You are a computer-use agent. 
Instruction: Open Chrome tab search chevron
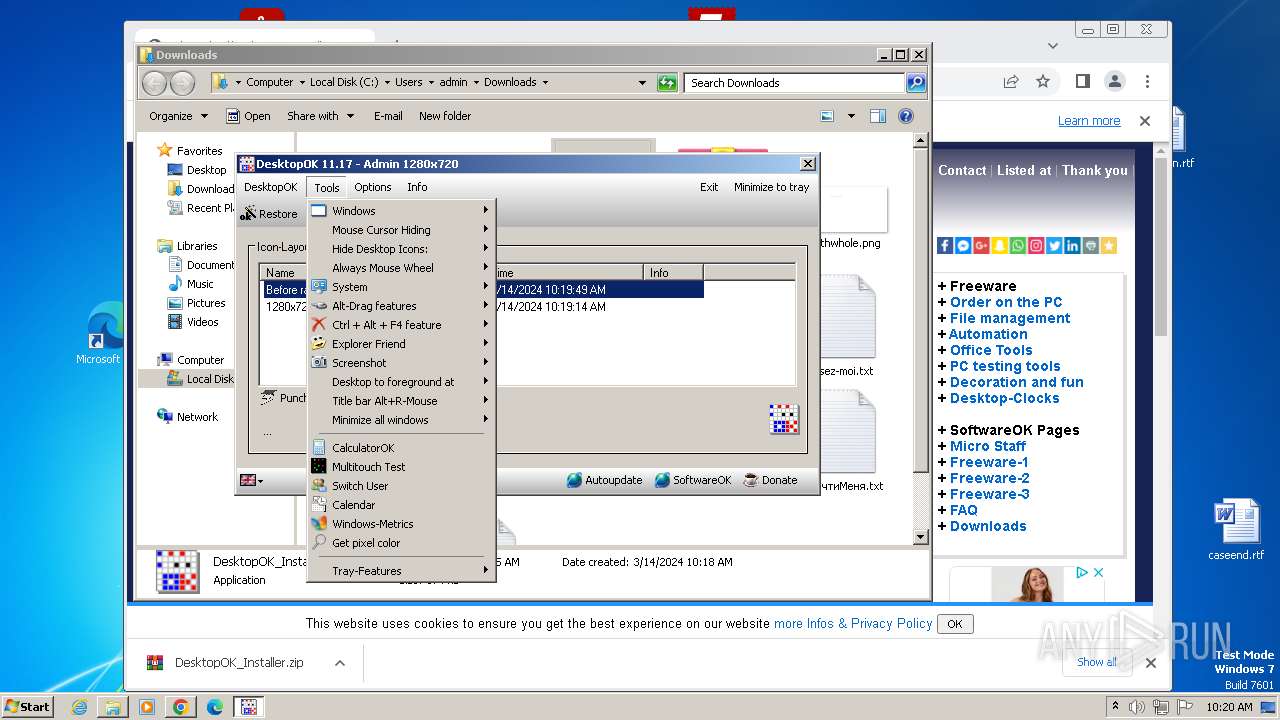pyautogui.click(x=1053, y=45)
